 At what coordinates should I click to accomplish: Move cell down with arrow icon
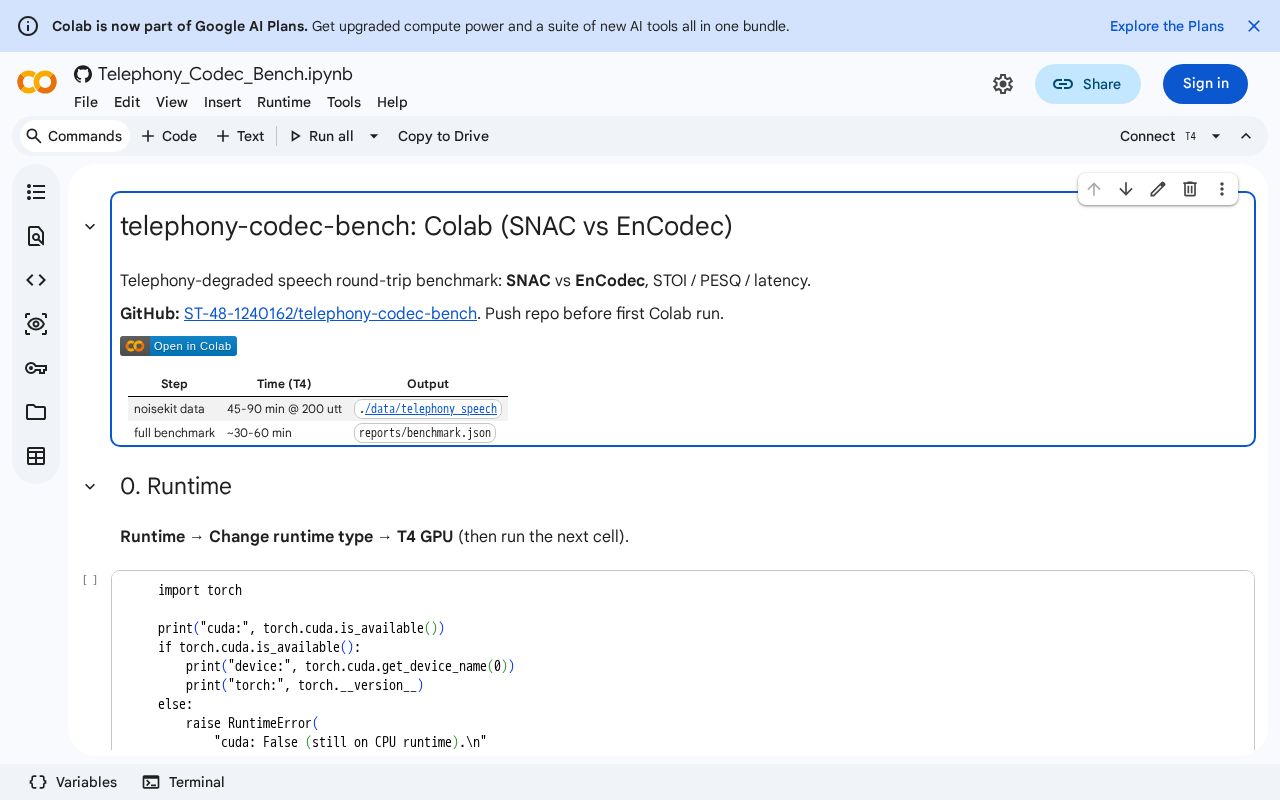(1126, 189)
